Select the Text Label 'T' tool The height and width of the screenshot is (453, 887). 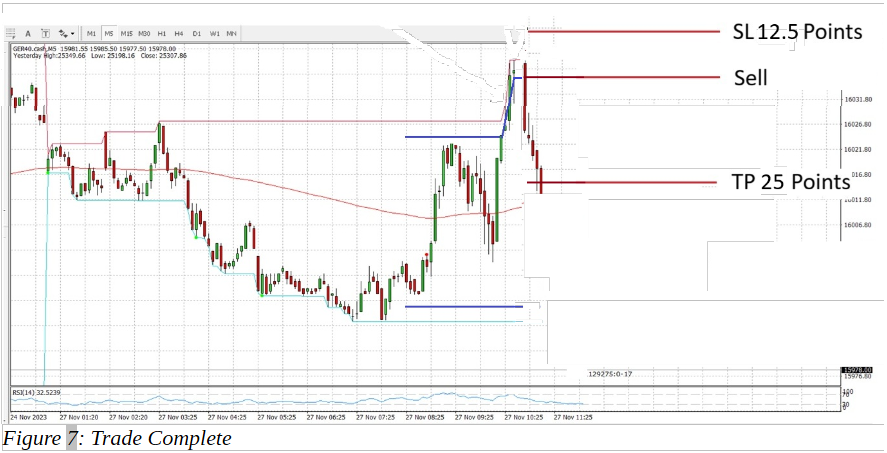tap(46, 34)
